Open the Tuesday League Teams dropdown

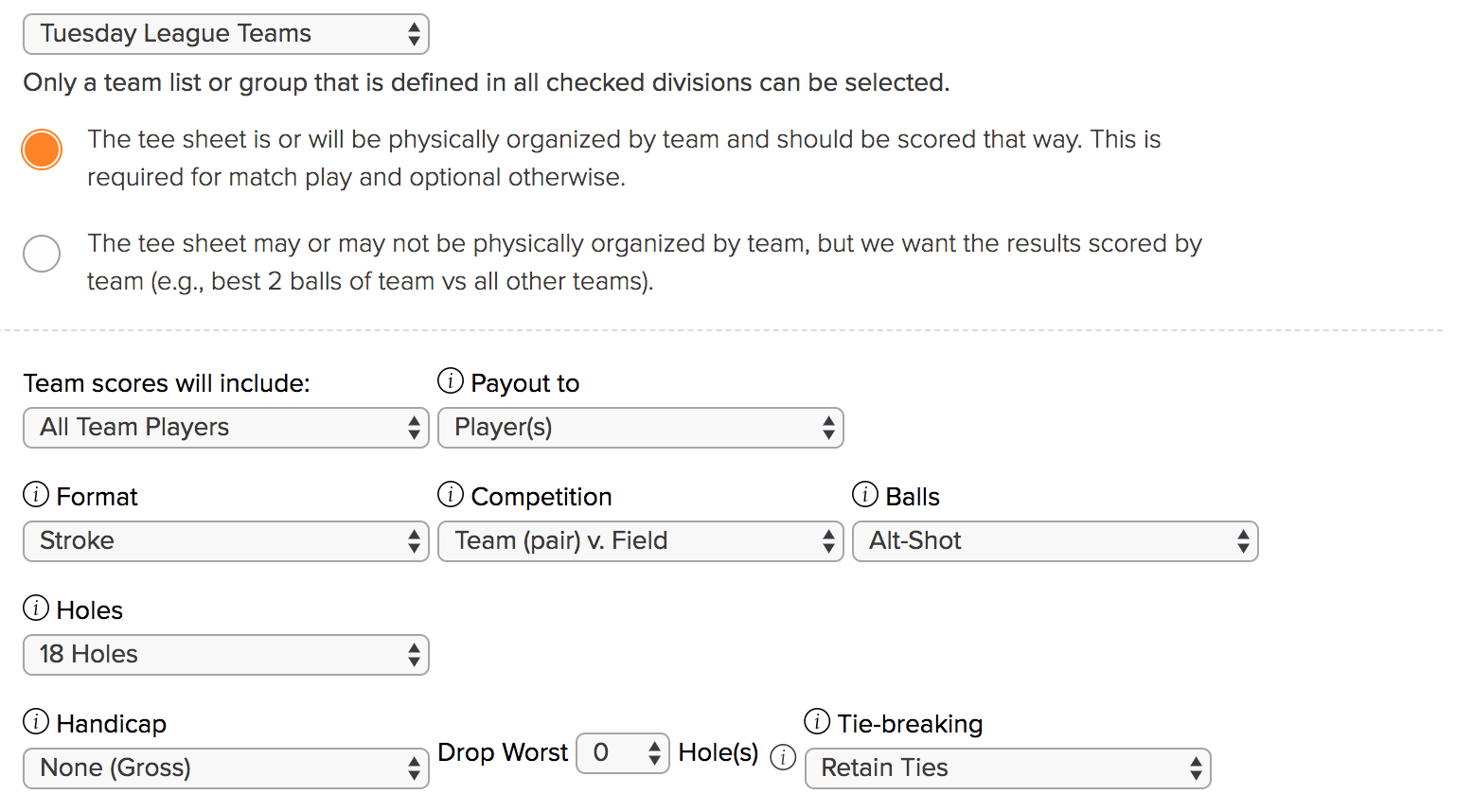coord(226,34)
